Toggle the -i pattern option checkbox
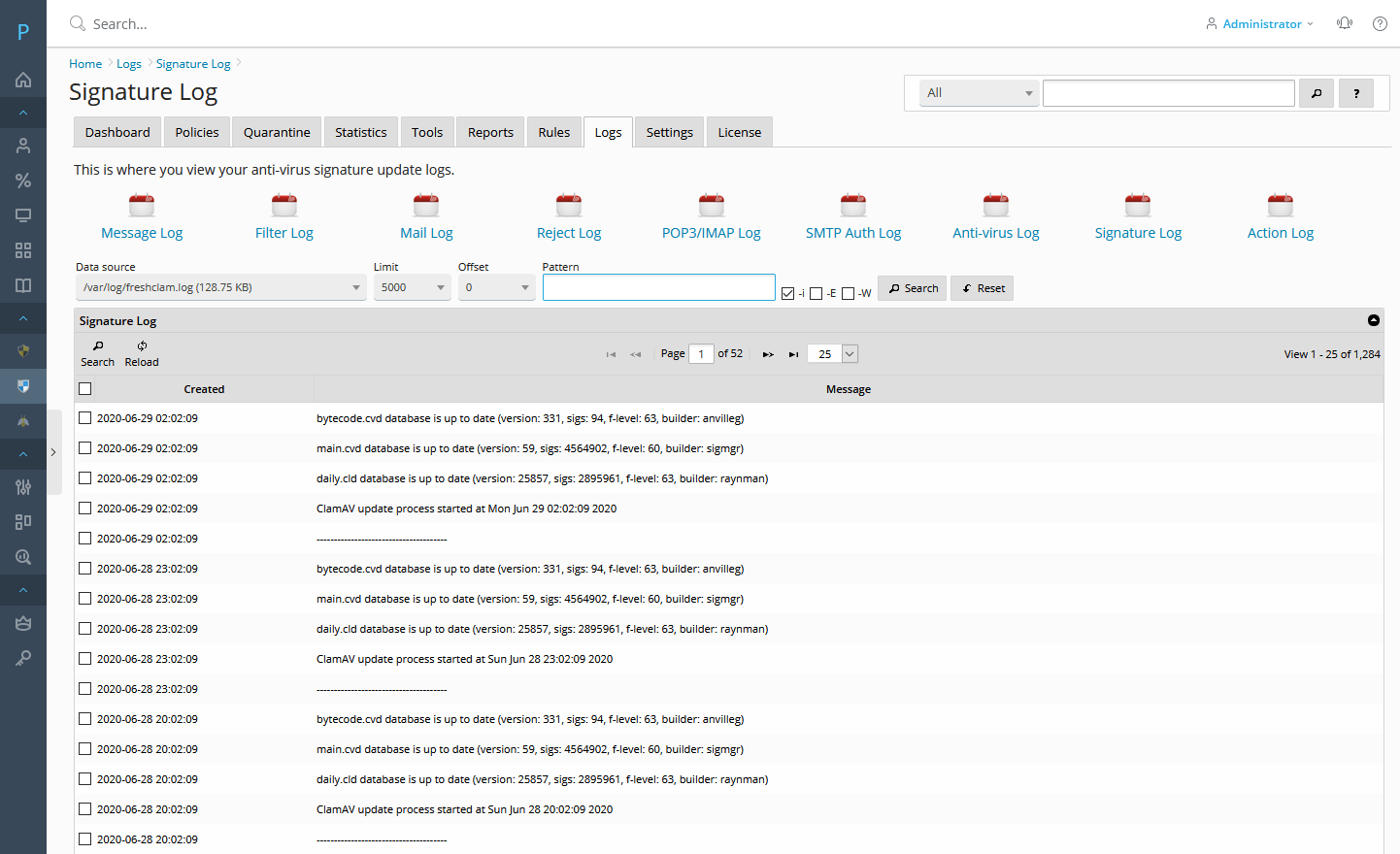The height and width of the screenshot is (854, 1400). point(787,293)
